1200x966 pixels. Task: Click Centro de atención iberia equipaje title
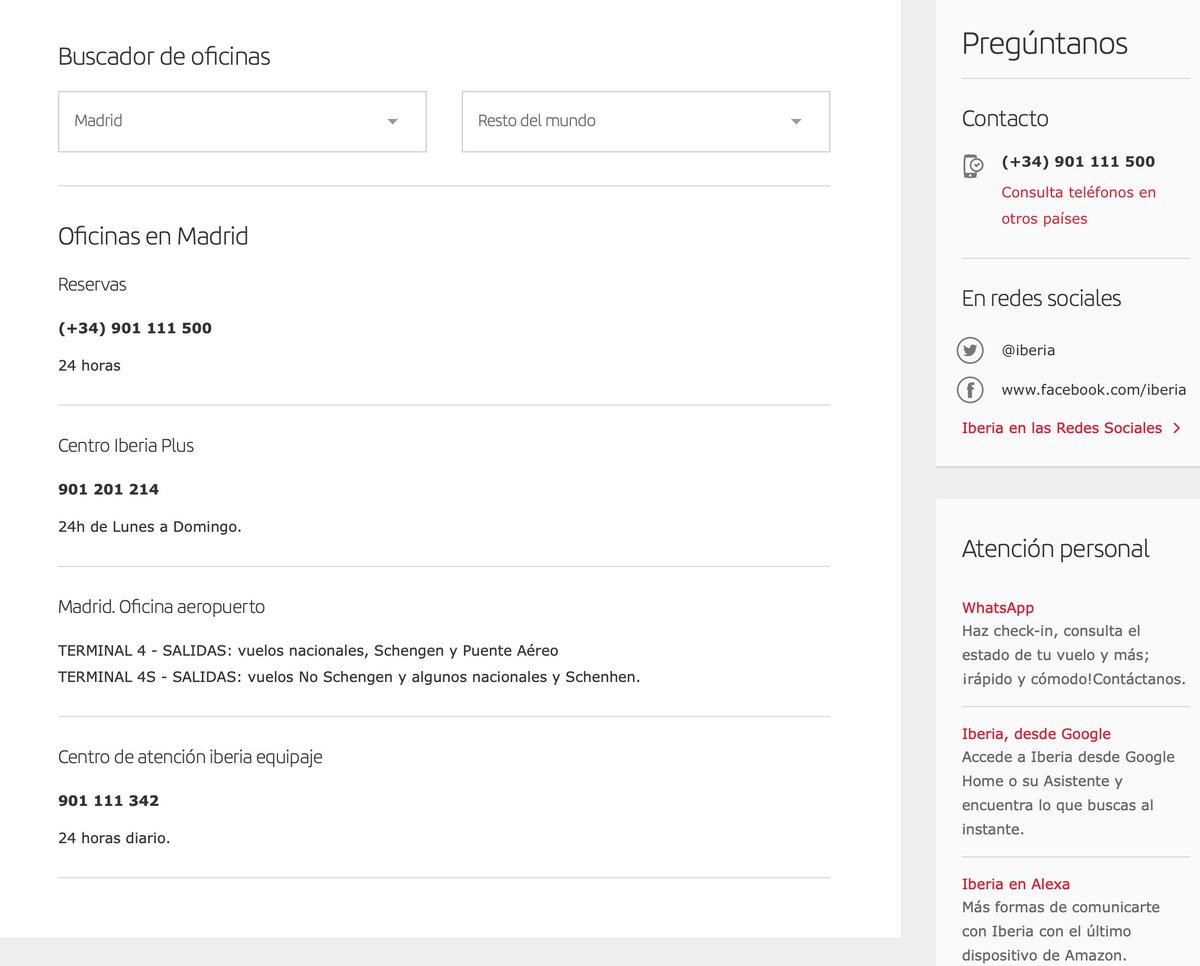point(190,757)
